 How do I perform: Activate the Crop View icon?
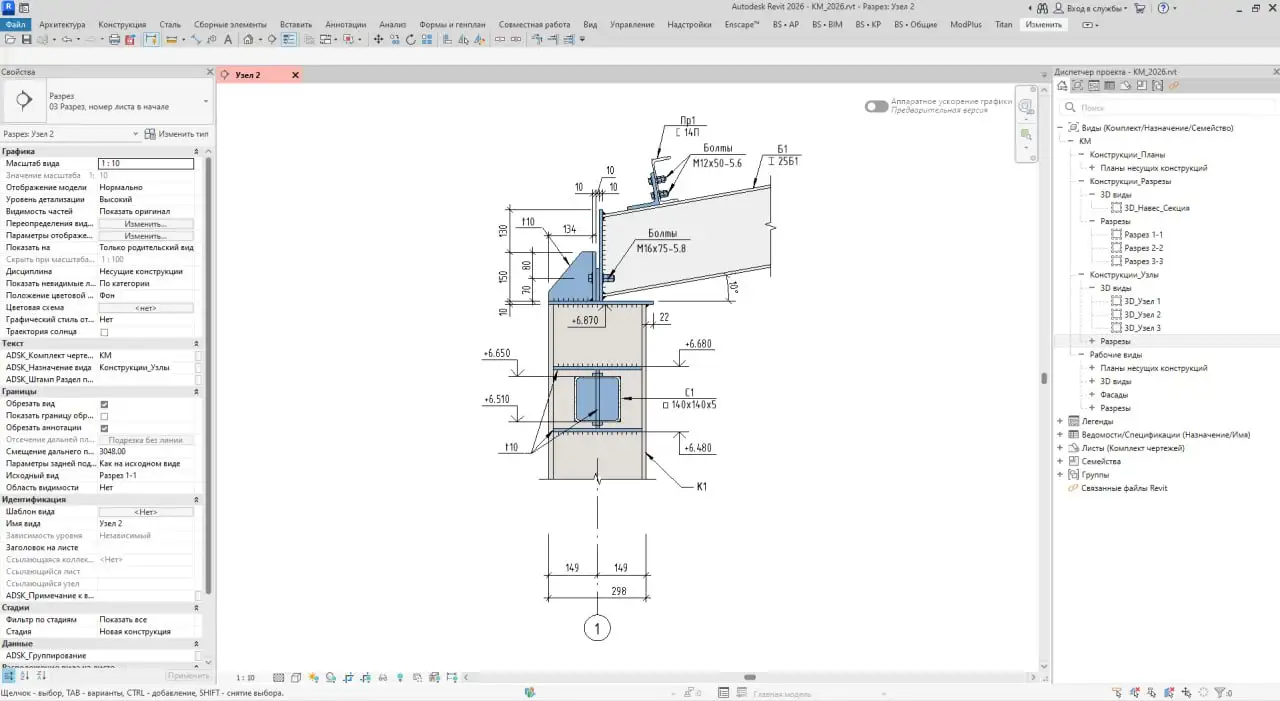point(348,677)
